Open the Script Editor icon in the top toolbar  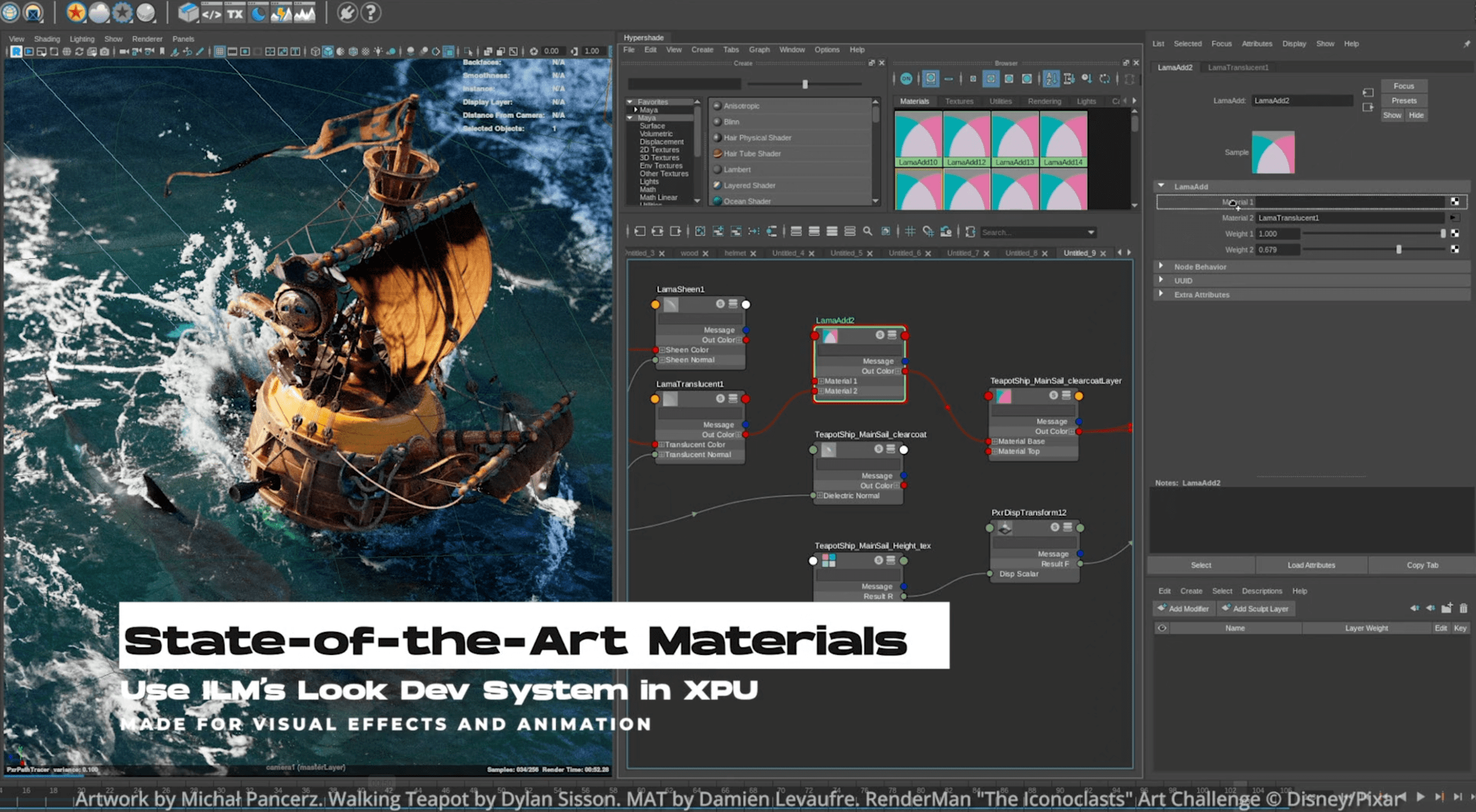pyautogui.click(x=212, y=13)
